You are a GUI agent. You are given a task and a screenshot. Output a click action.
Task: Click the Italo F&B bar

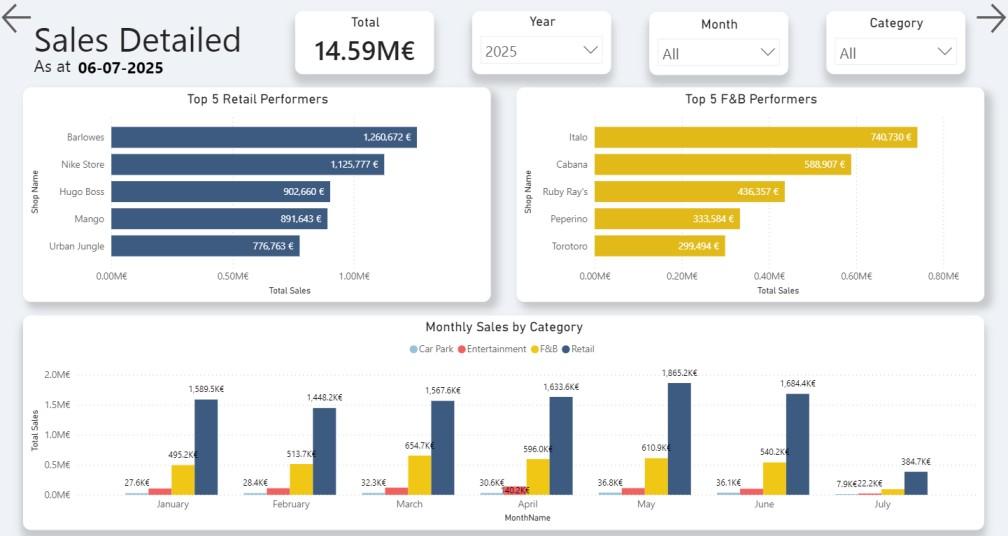755,137
